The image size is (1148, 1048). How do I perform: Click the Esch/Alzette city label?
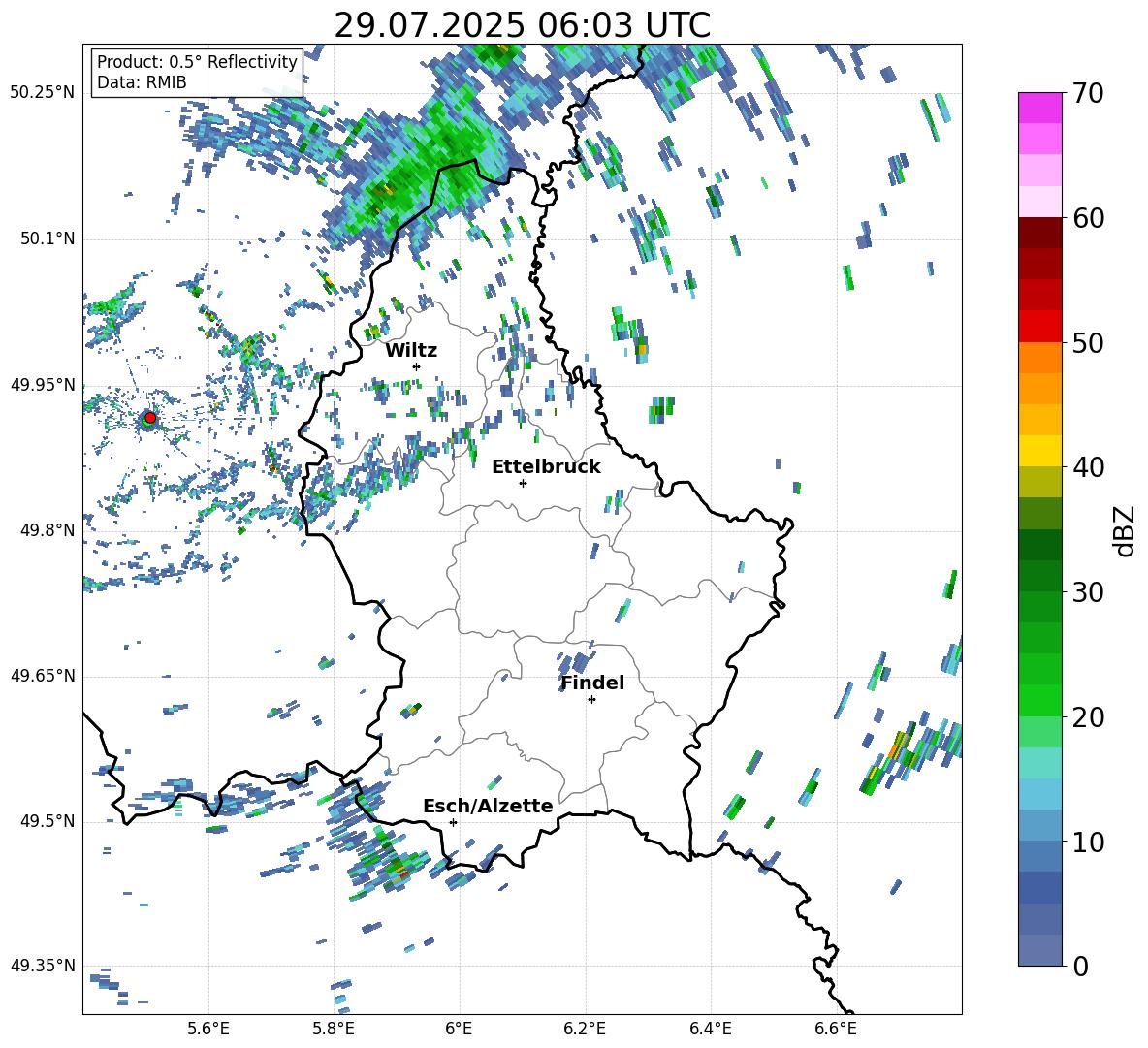tap(488, 806)
